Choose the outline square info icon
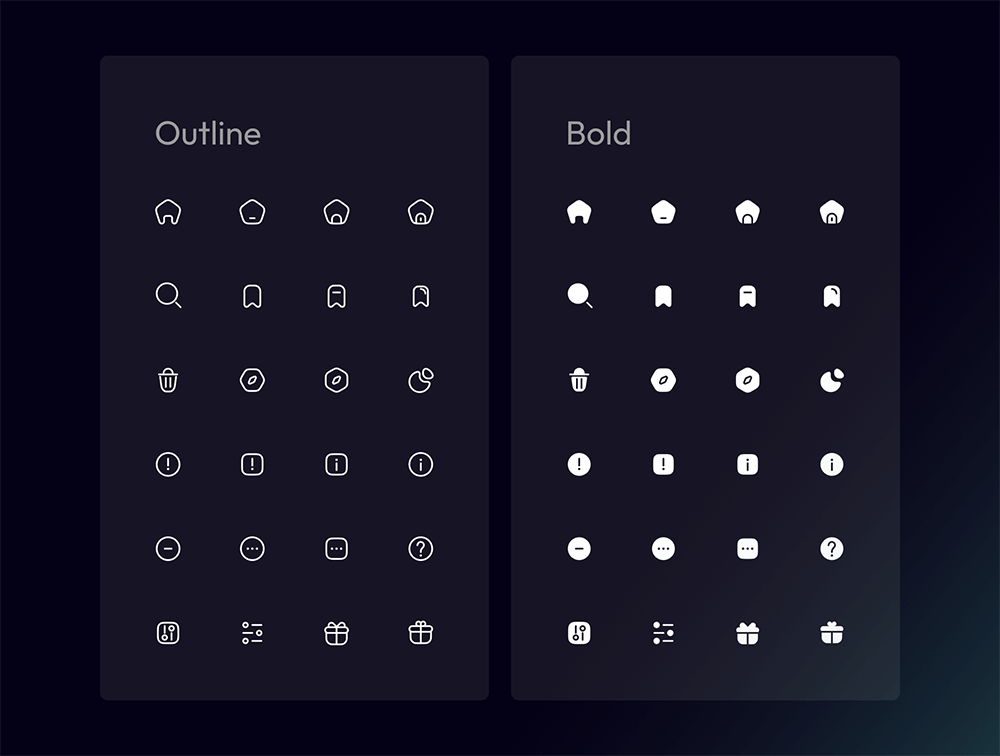The width and height of the screenshot is (1000, 756). point(337,464)
